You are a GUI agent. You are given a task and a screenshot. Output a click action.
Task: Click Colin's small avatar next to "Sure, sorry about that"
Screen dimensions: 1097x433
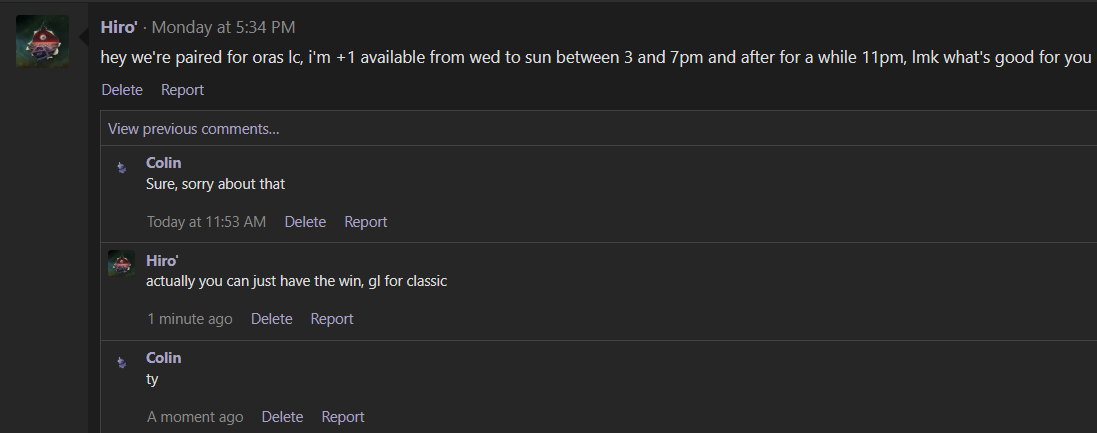[x=122, y=167]
